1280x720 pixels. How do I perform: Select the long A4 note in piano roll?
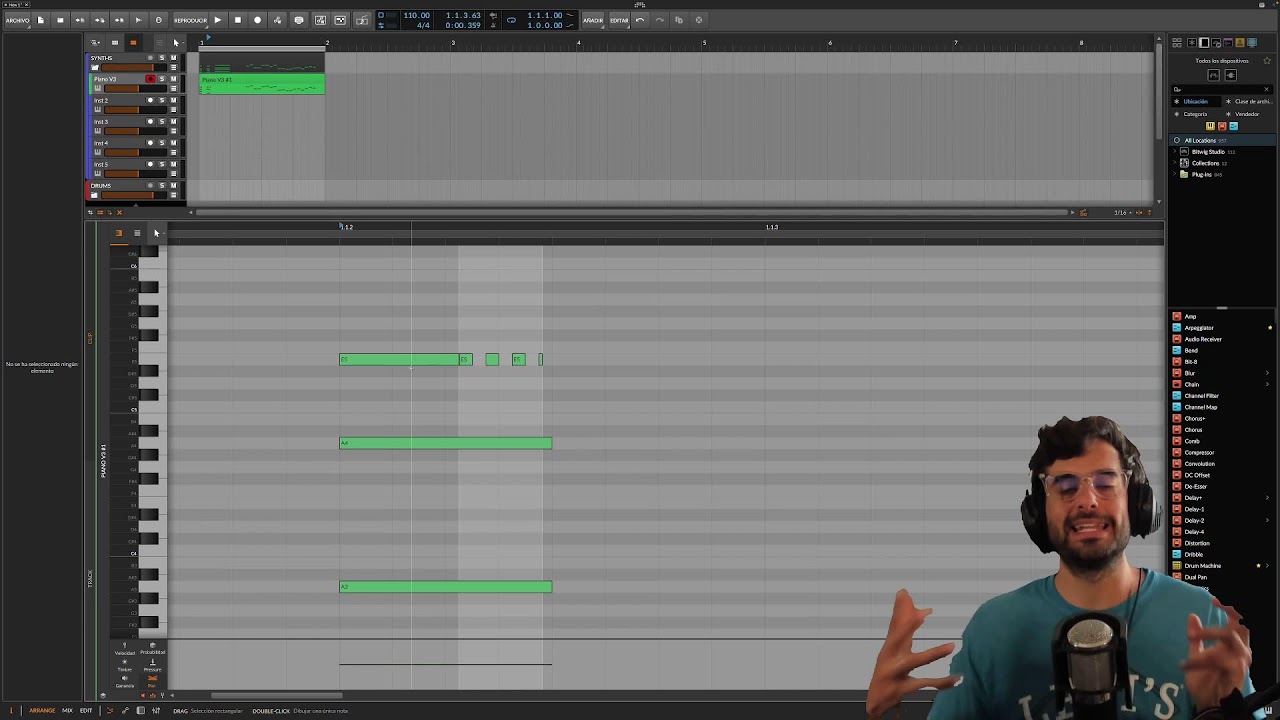pyautogui.click(x=445, y=443)
